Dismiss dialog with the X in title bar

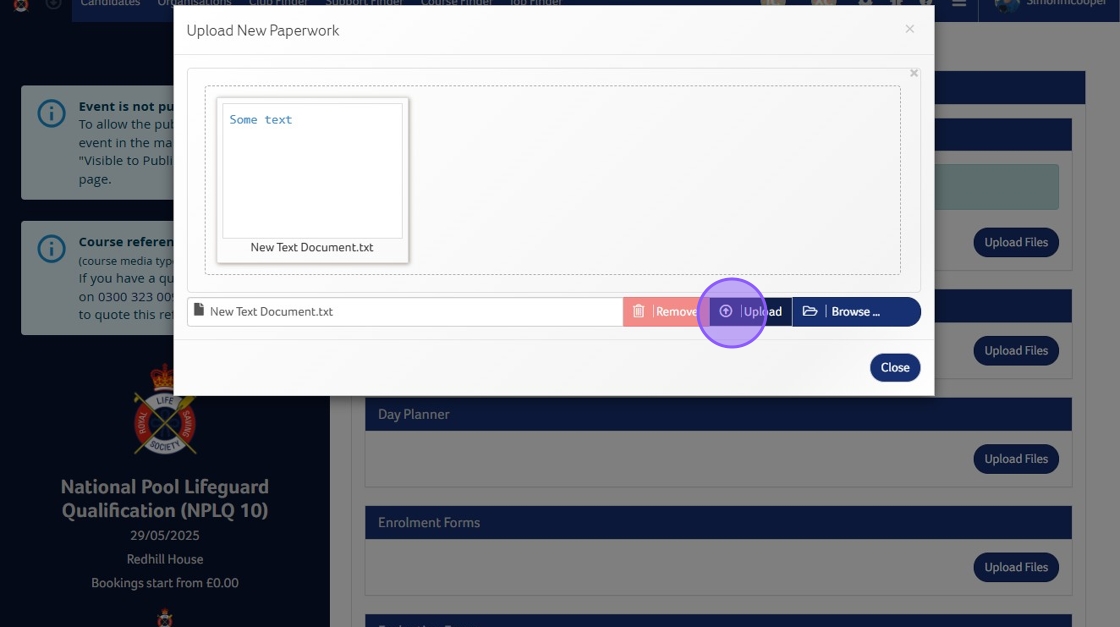click(x=909, y=29)
